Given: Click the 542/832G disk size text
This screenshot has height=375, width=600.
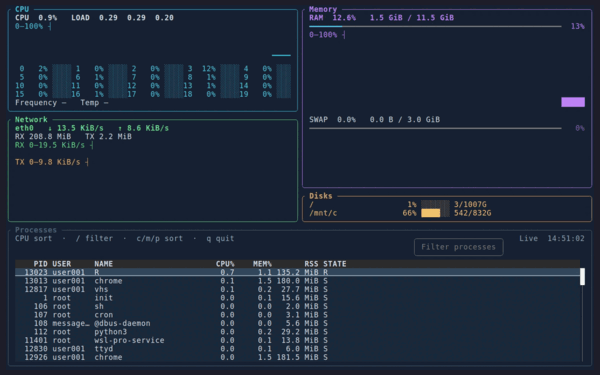Looking at the screenshot, I should [x=473, y=213].
